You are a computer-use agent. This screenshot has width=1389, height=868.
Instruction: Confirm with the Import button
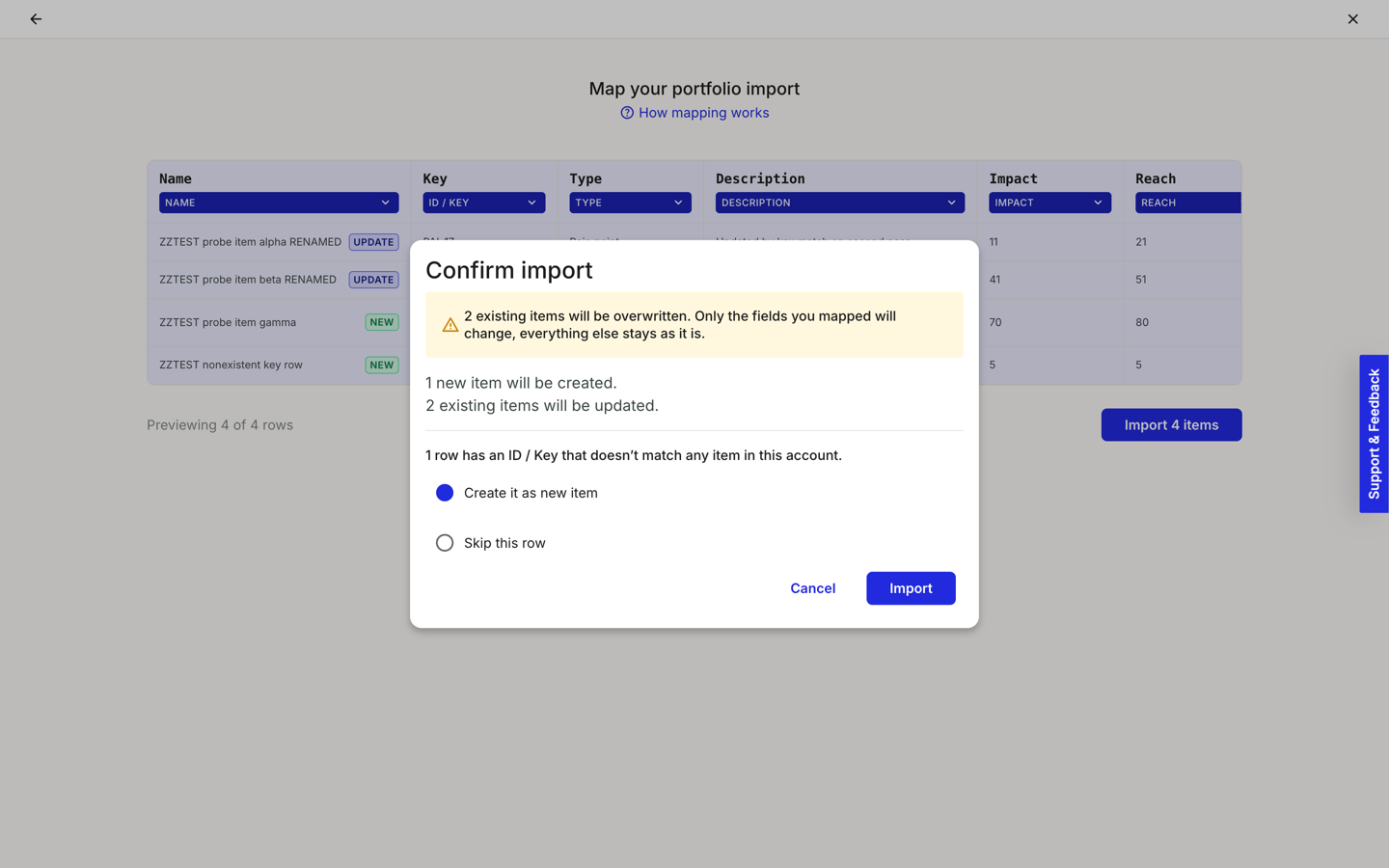(x=911, y=588)
